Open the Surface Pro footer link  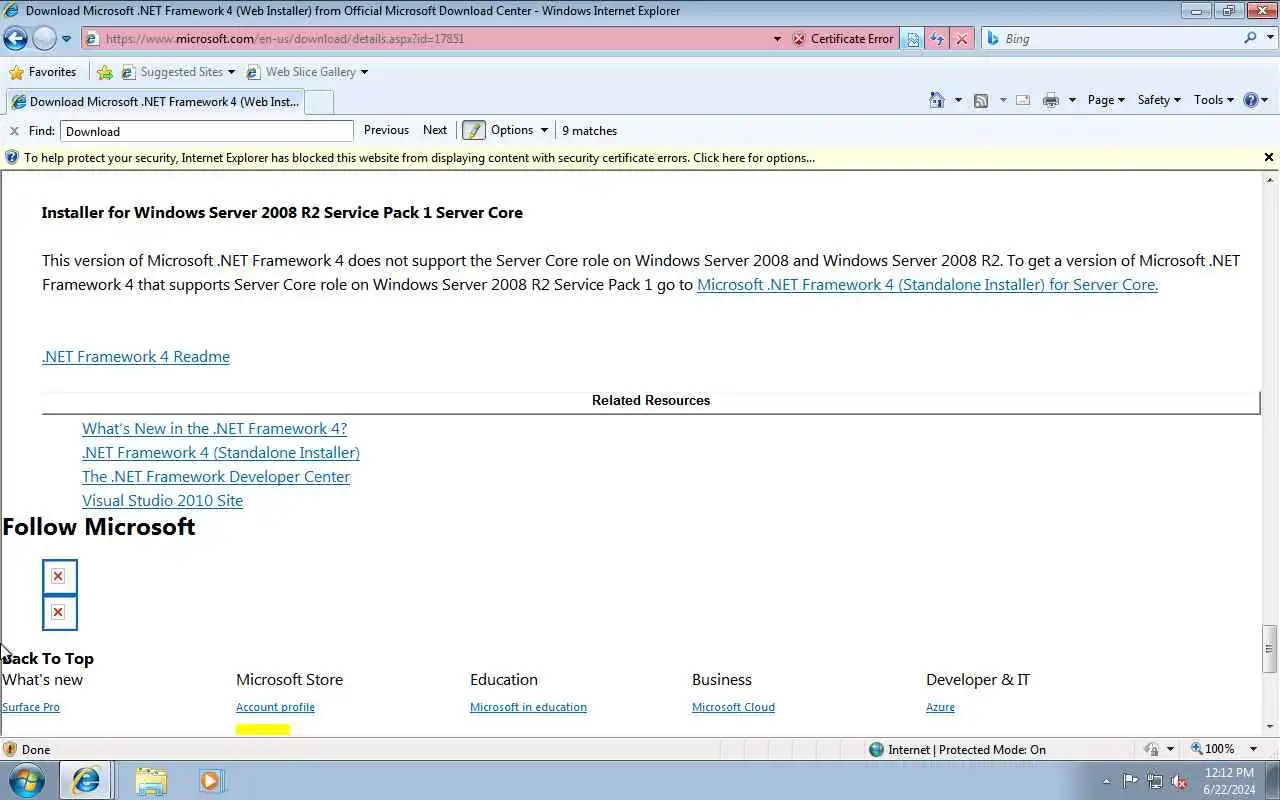(x=31, y=707)
